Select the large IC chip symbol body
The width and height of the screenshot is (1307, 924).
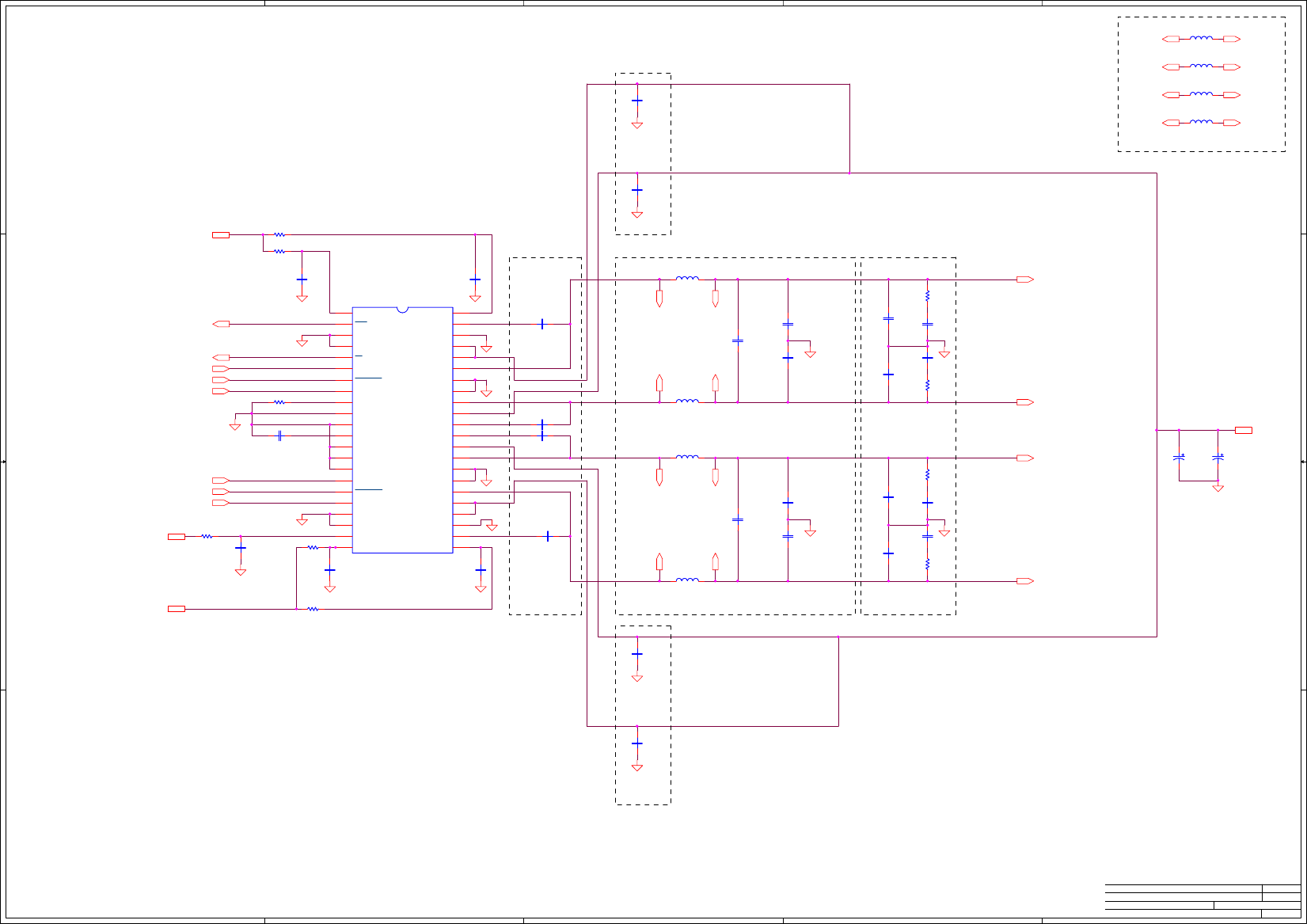(x=402, y=430)
